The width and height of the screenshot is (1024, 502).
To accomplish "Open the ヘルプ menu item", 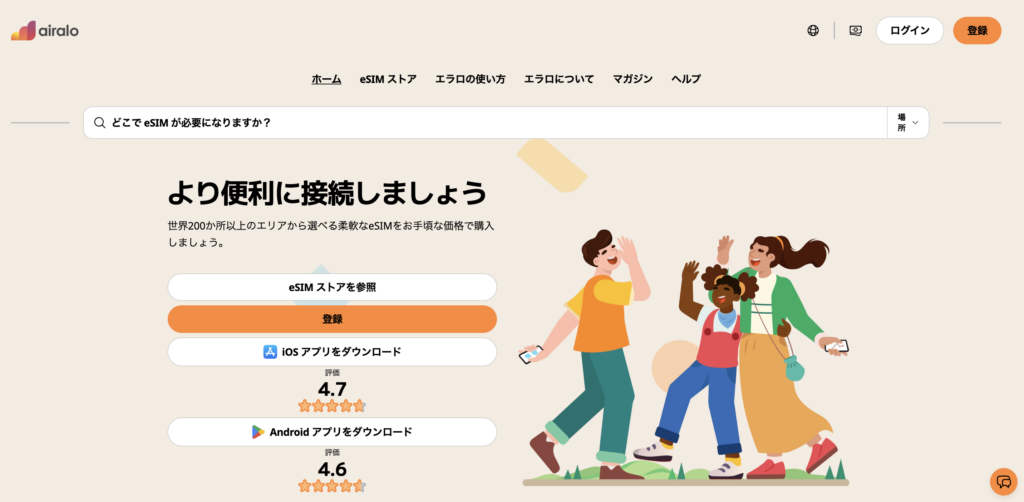I will click(x=686, y=79).
